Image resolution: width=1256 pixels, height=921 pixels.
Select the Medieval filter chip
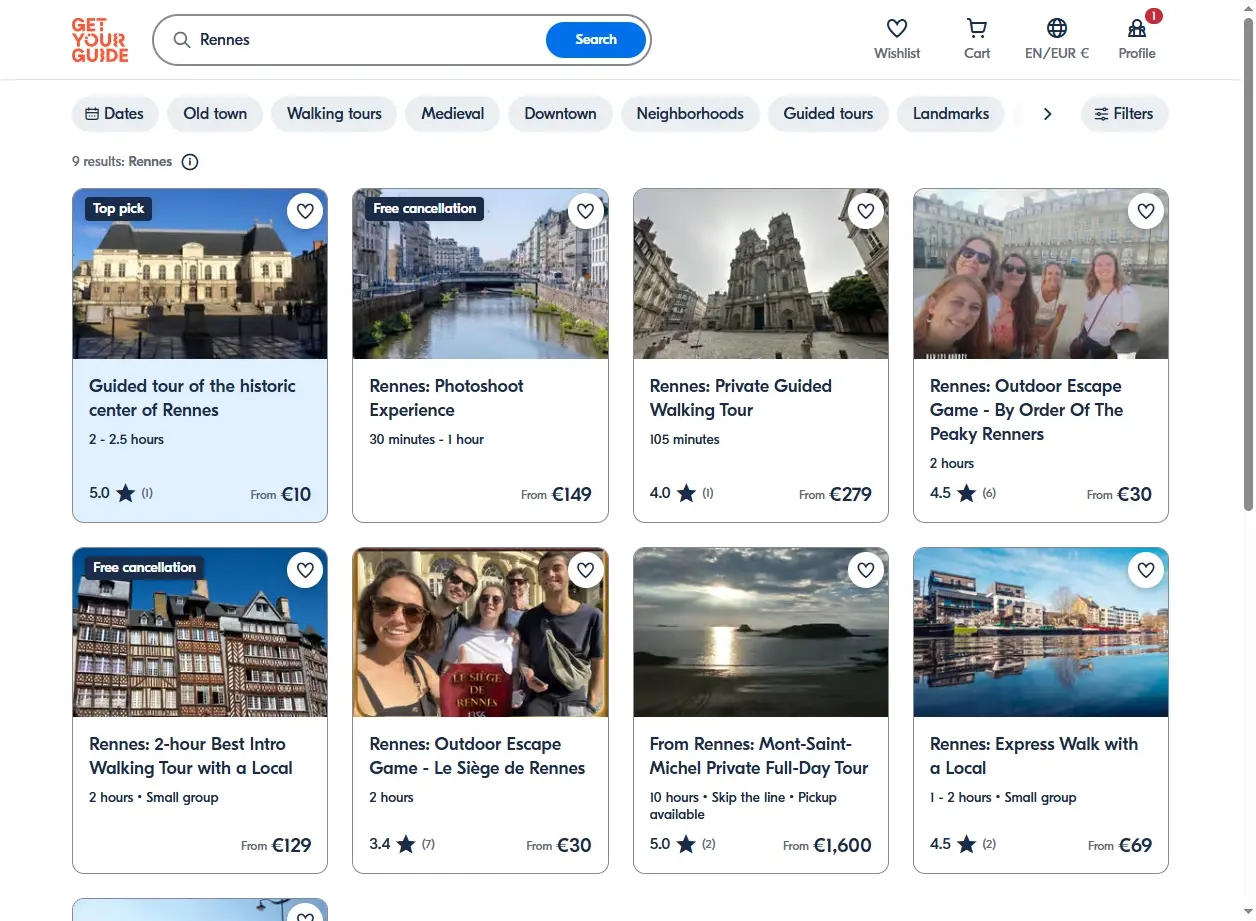pos(453,114)
